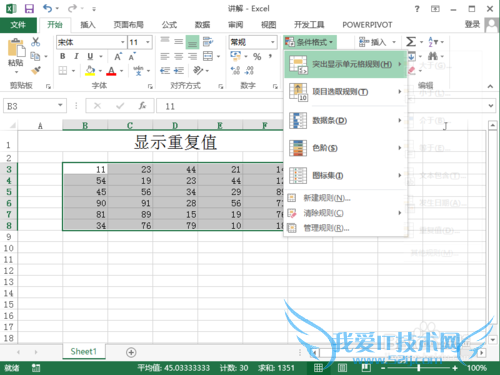Expand the formula bar
This screenshot has height=375, width=500.
[491, 106]
